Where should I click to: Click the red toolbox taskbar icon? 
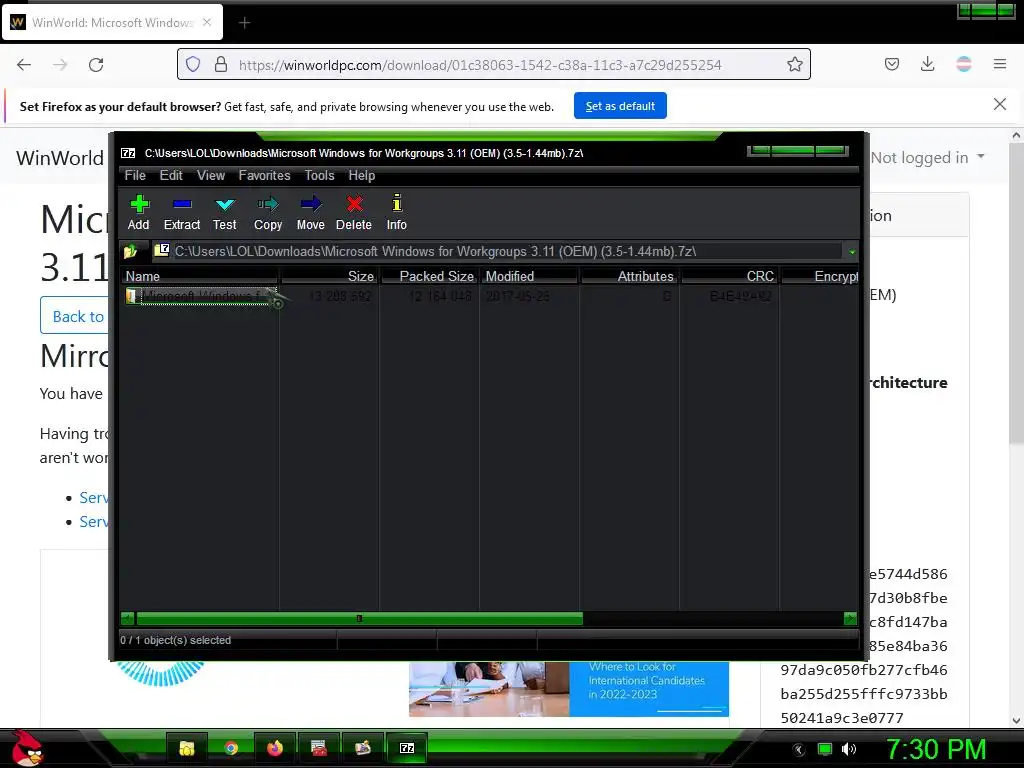(x=319, y=748)
